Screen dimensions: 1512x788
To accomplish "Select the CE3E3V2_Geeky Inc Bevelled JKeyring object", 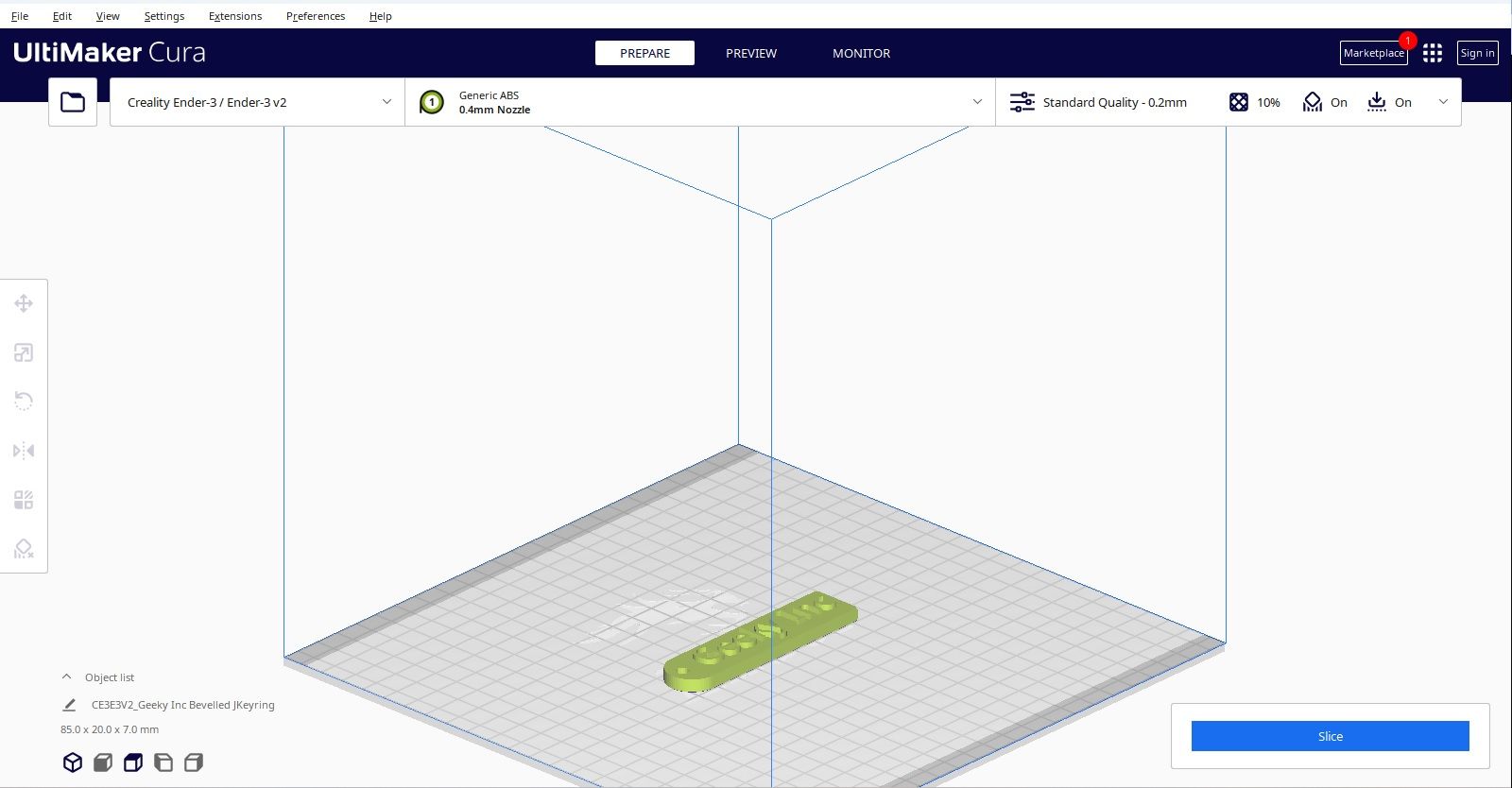I will 182,705.
